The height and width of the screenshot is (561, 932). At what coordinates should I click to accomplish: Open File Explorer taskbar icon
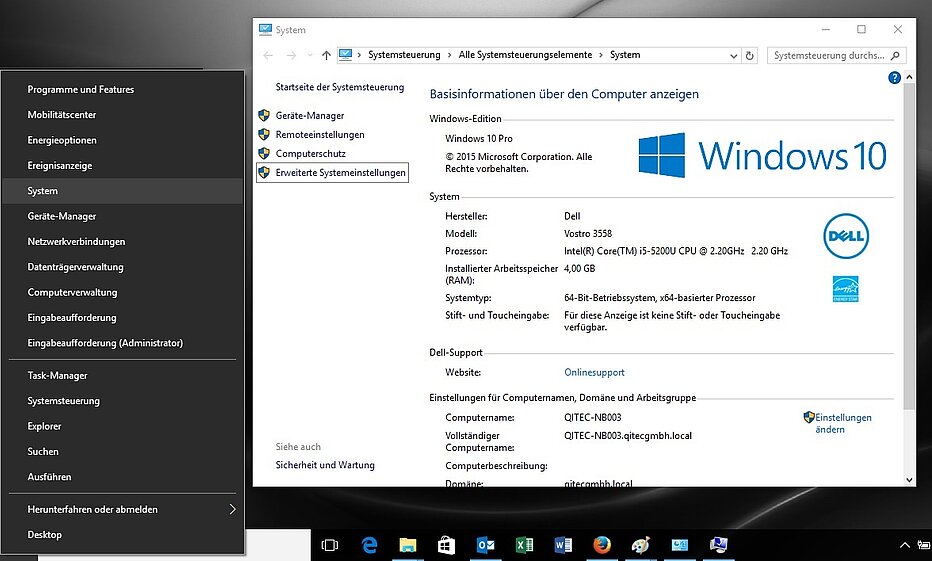click(408, 545)
